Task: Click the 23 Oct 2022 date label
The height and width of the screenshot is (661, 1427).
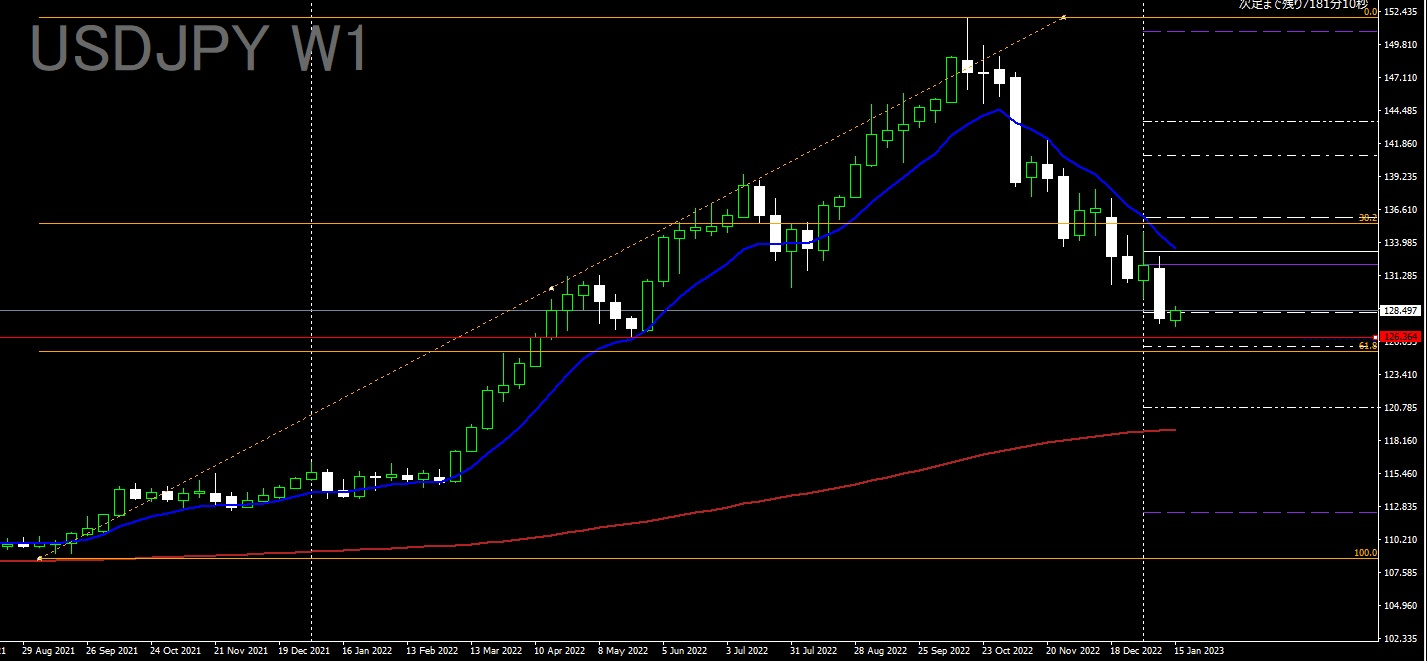Action: (x=1008, y=650)
